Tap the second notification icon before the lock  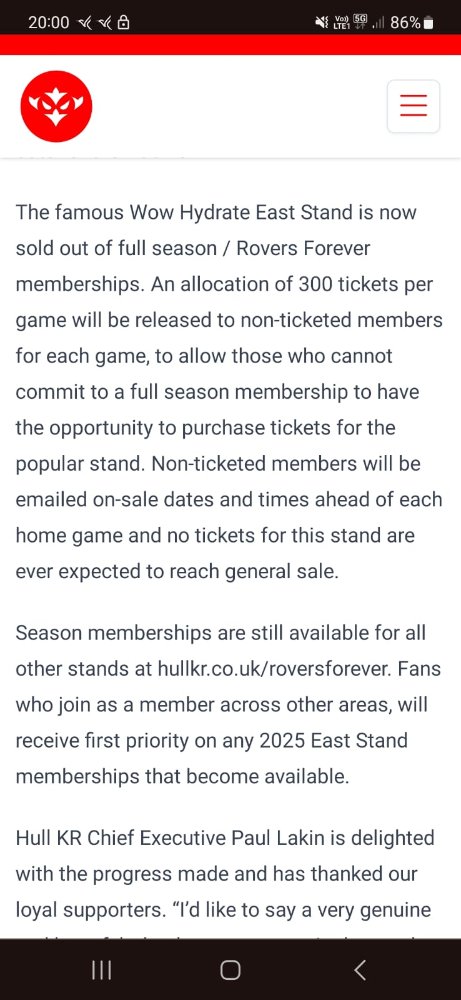(x=103, y=23)
